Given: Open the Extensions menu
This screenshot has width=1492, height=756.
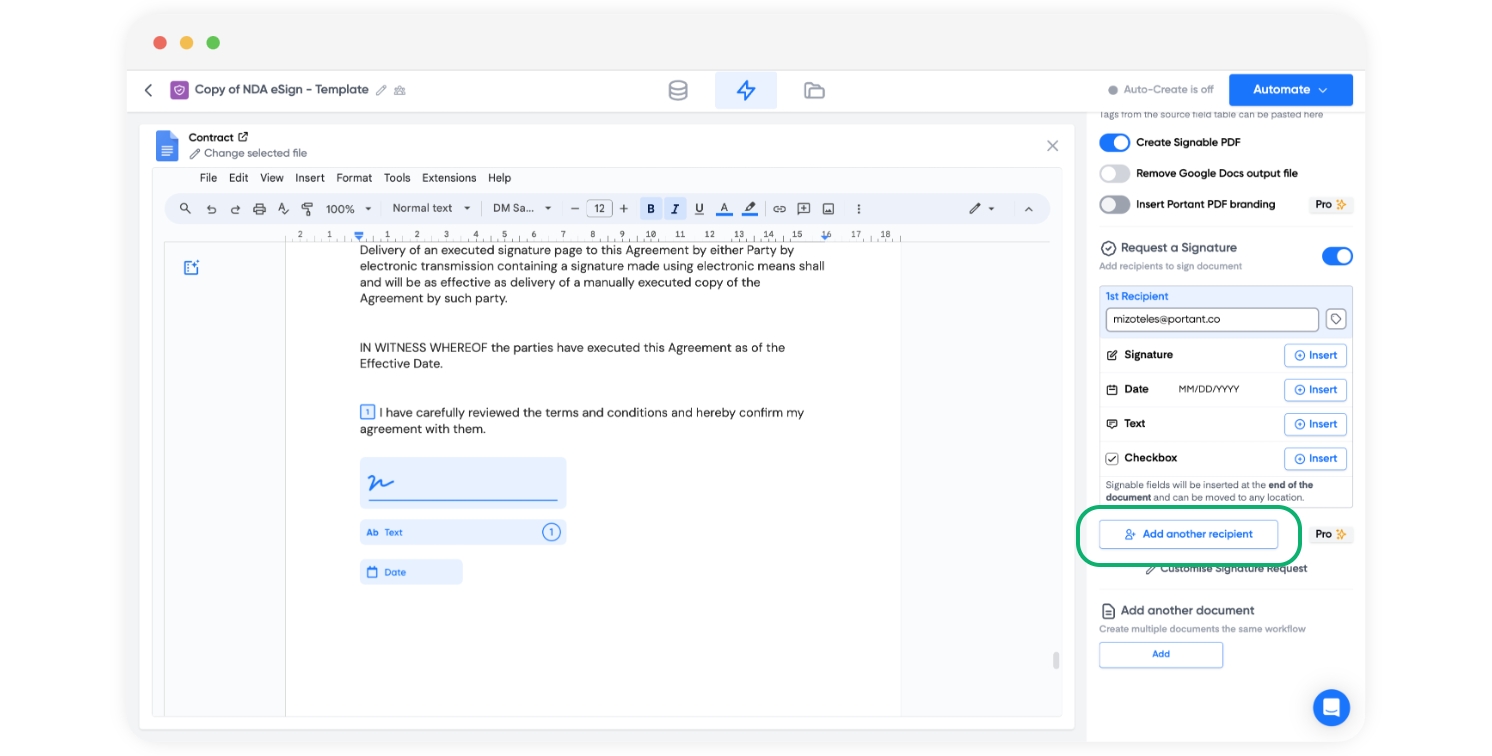Looking at the screenshot, I should point(449,178).
